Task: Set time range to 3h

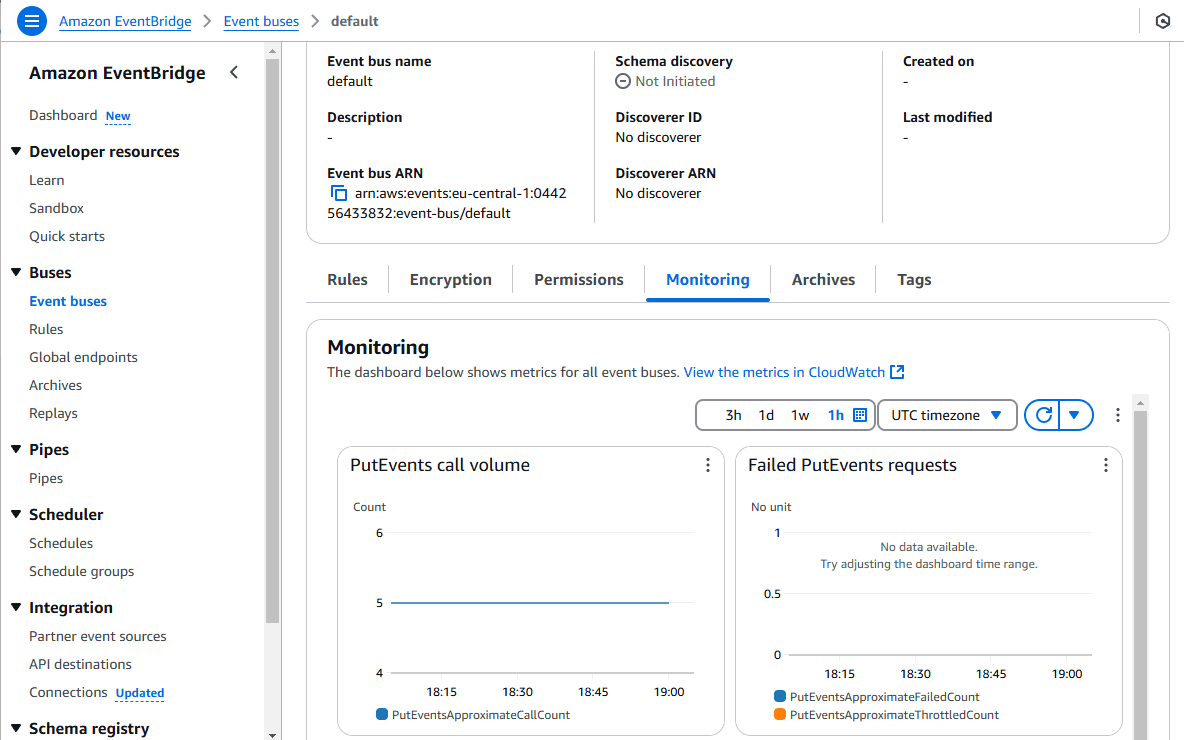Action: (733, 415)
